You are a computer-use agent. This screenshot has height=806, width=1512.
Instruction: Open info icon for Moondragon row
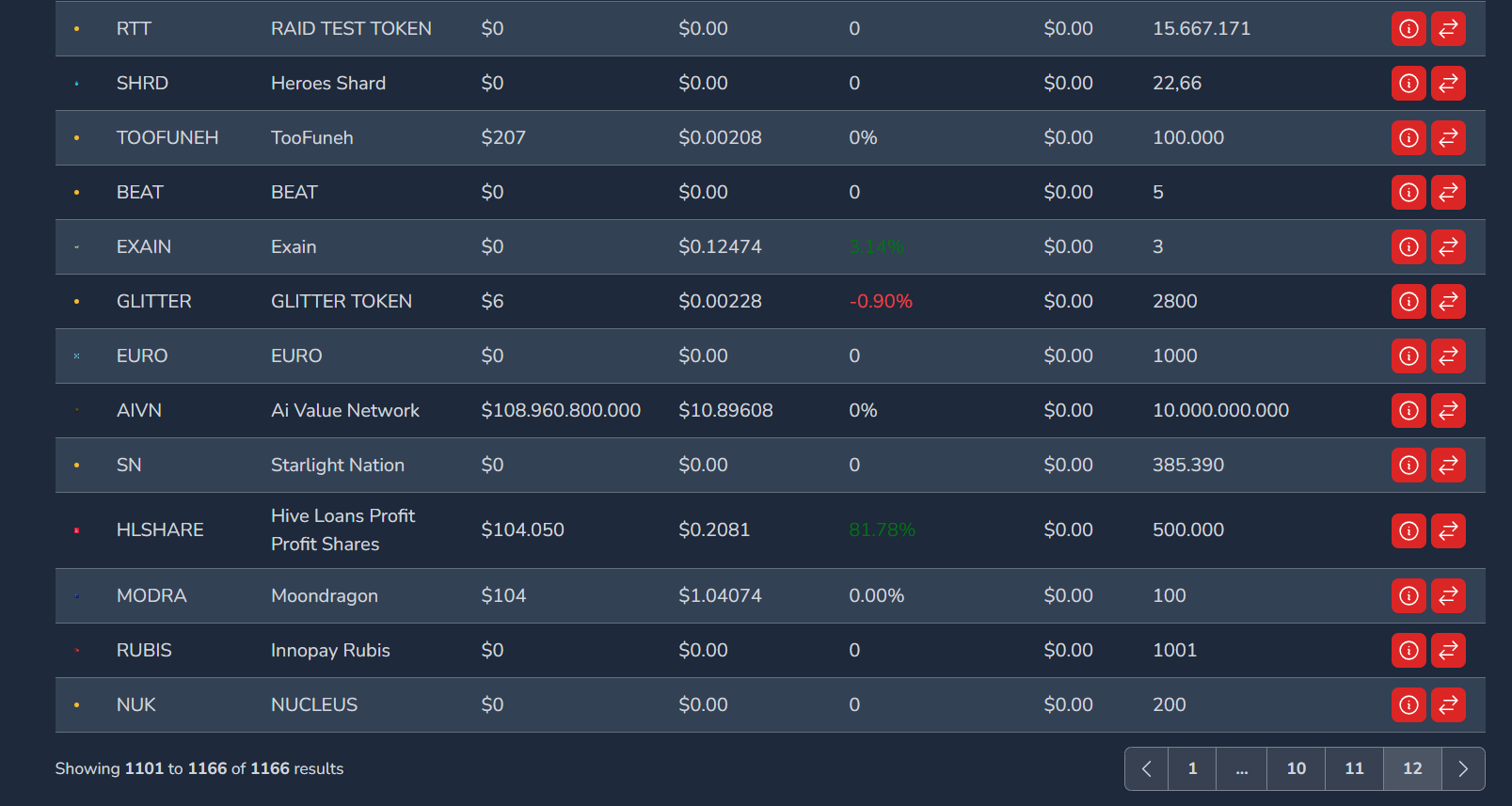1409,596
